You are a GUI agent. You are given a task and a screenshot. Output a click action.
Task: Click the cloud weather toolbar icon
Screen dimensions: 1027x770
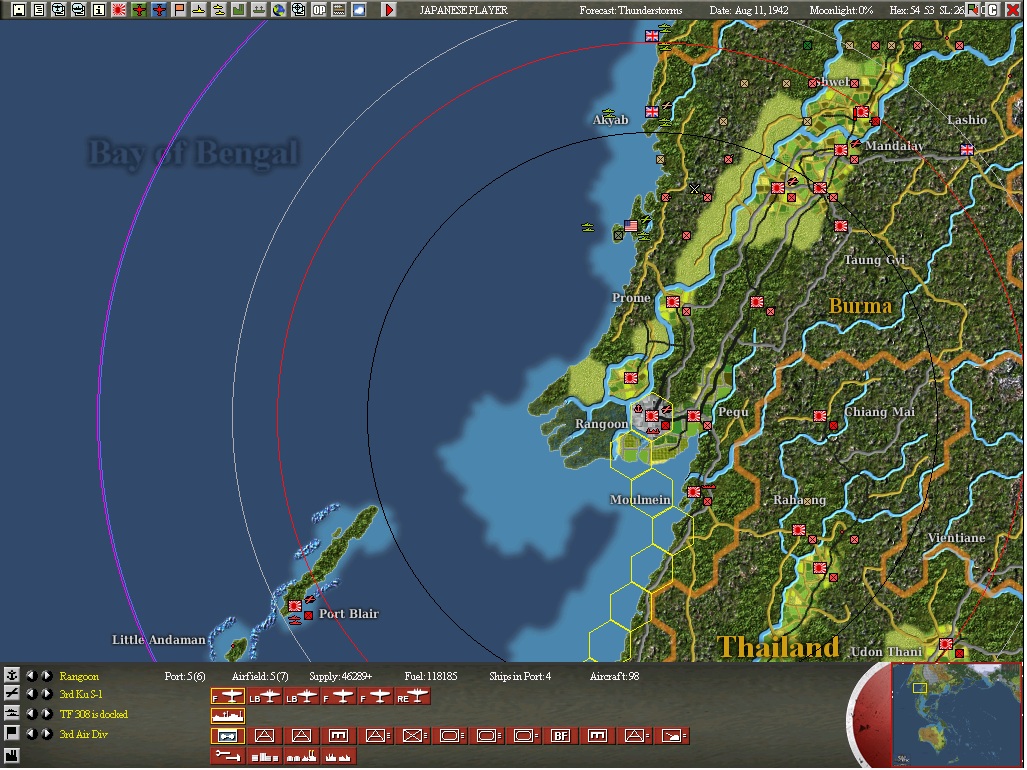pyautogui.click(x=359, y=10)
